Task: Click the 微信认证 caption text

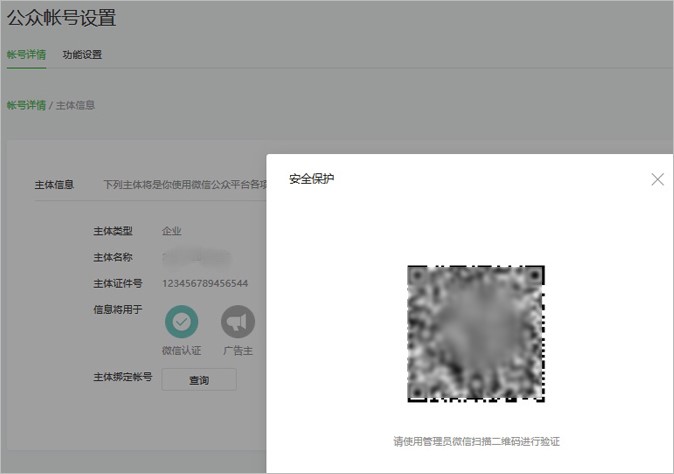Action: pos(181,351)
